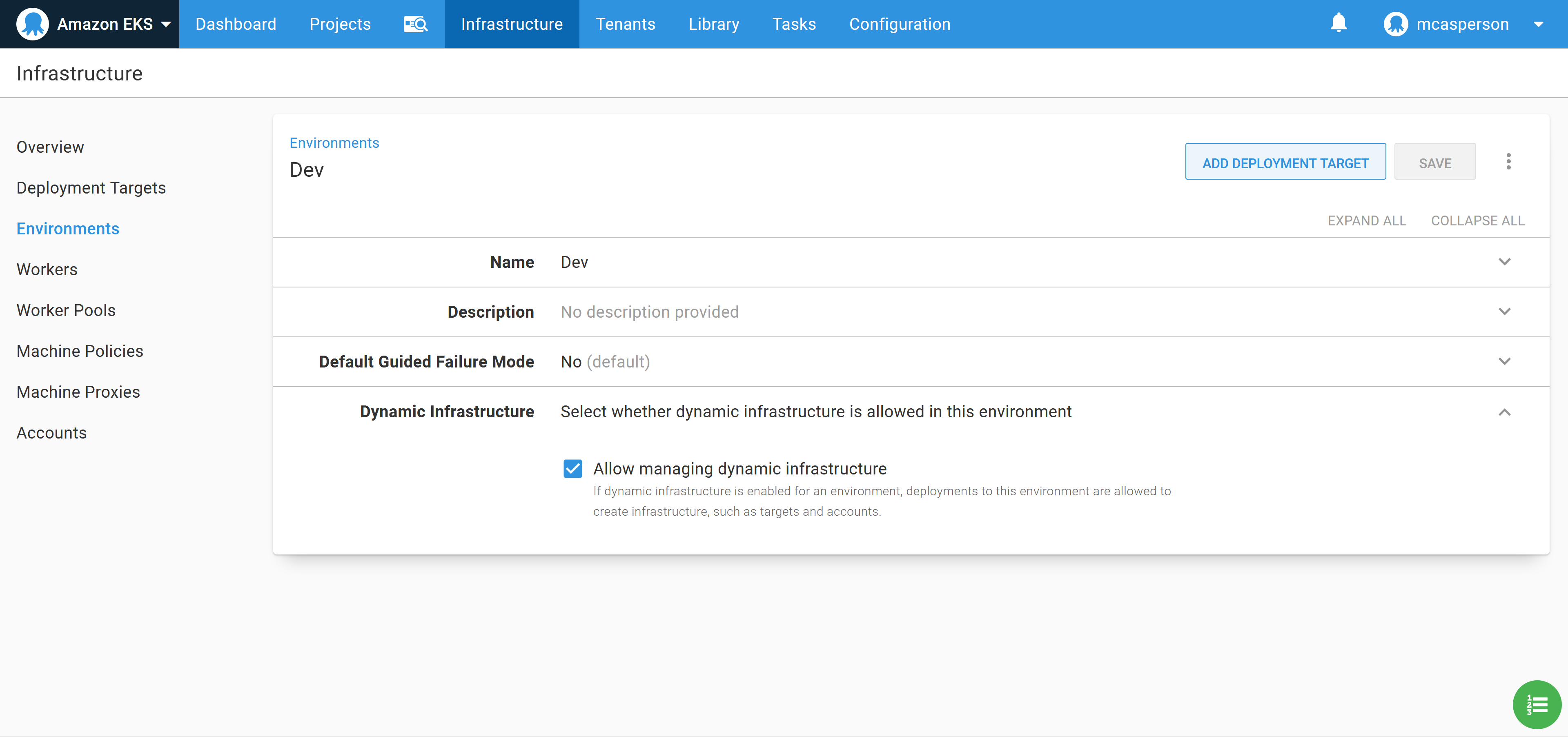The height and width of the screenshot is (737, 1568).
Task: Select Machine Policies in the sidebar
Action: [x=80, y=351]
